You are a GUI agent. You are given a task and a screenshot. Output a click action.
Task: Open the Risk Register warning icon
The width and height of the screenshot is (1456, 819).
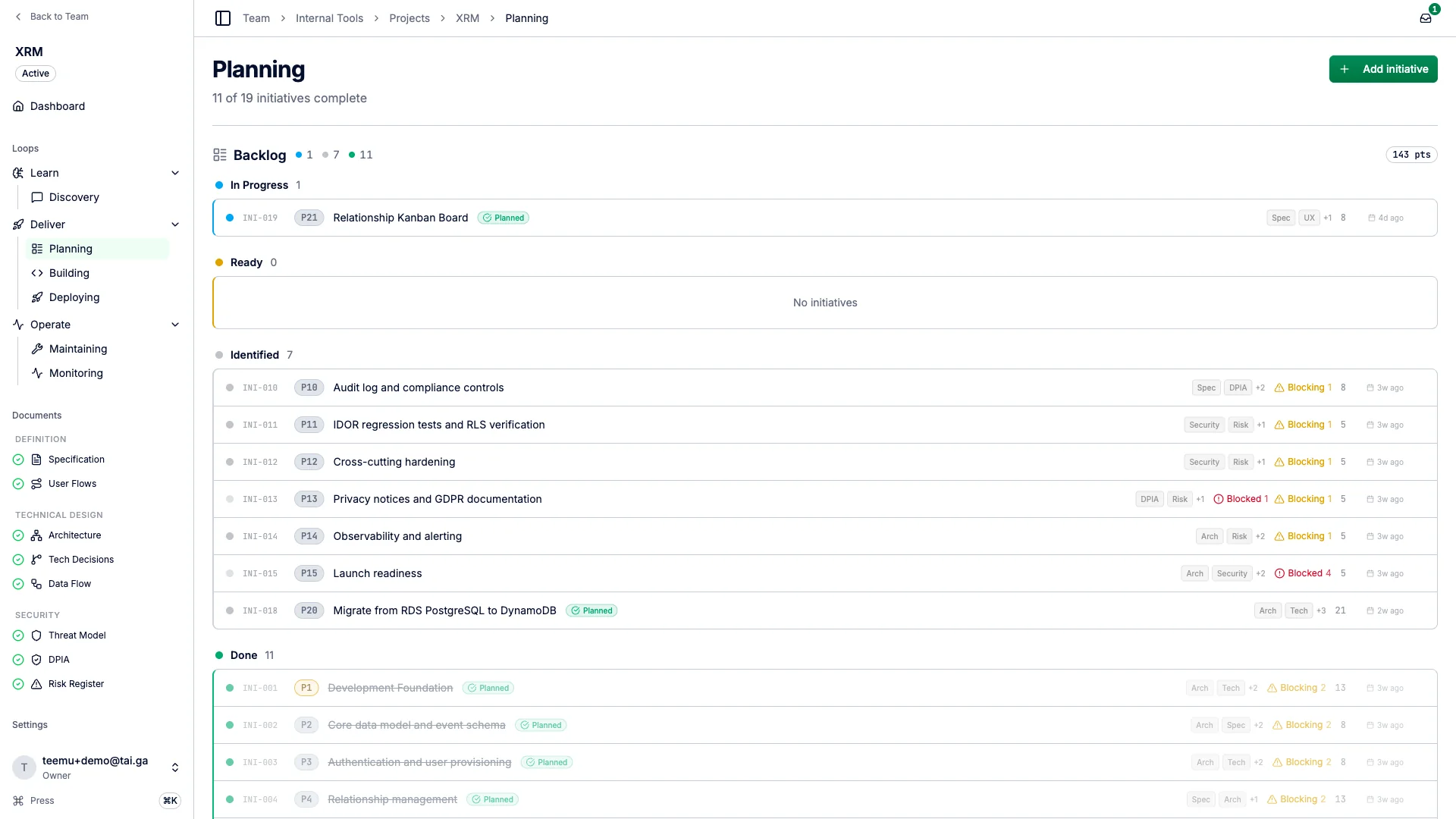click(36, 684)
